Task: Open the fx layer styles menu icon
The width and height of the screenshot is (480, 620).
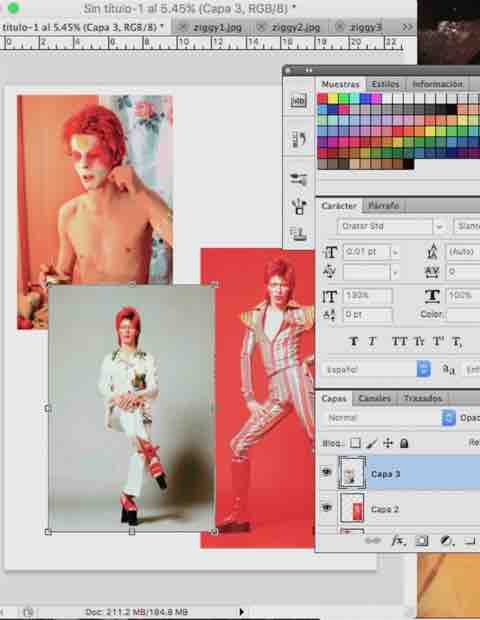Action: (398, 541)
